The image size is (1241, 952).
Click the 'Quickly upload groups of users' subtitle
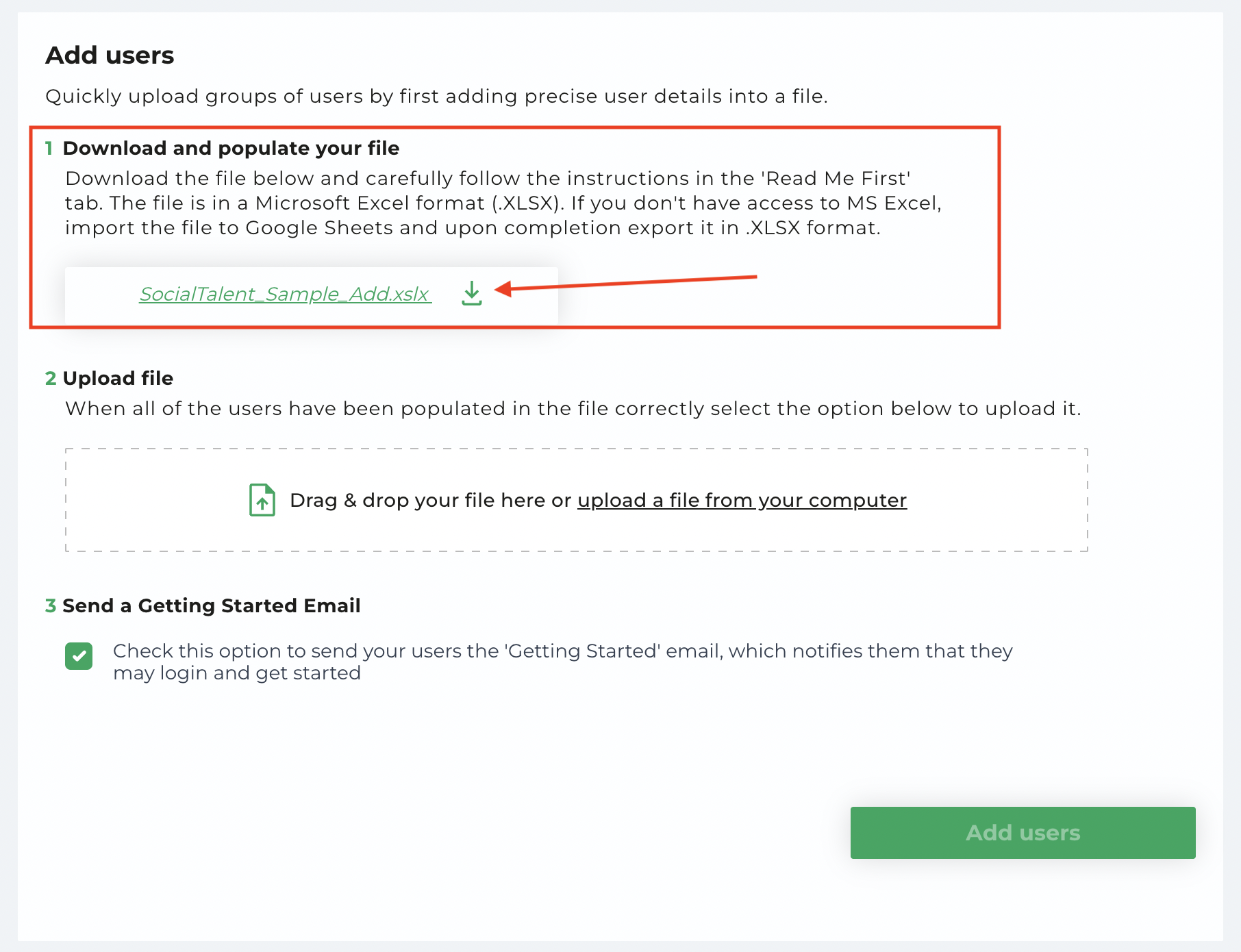pos(436,96)
